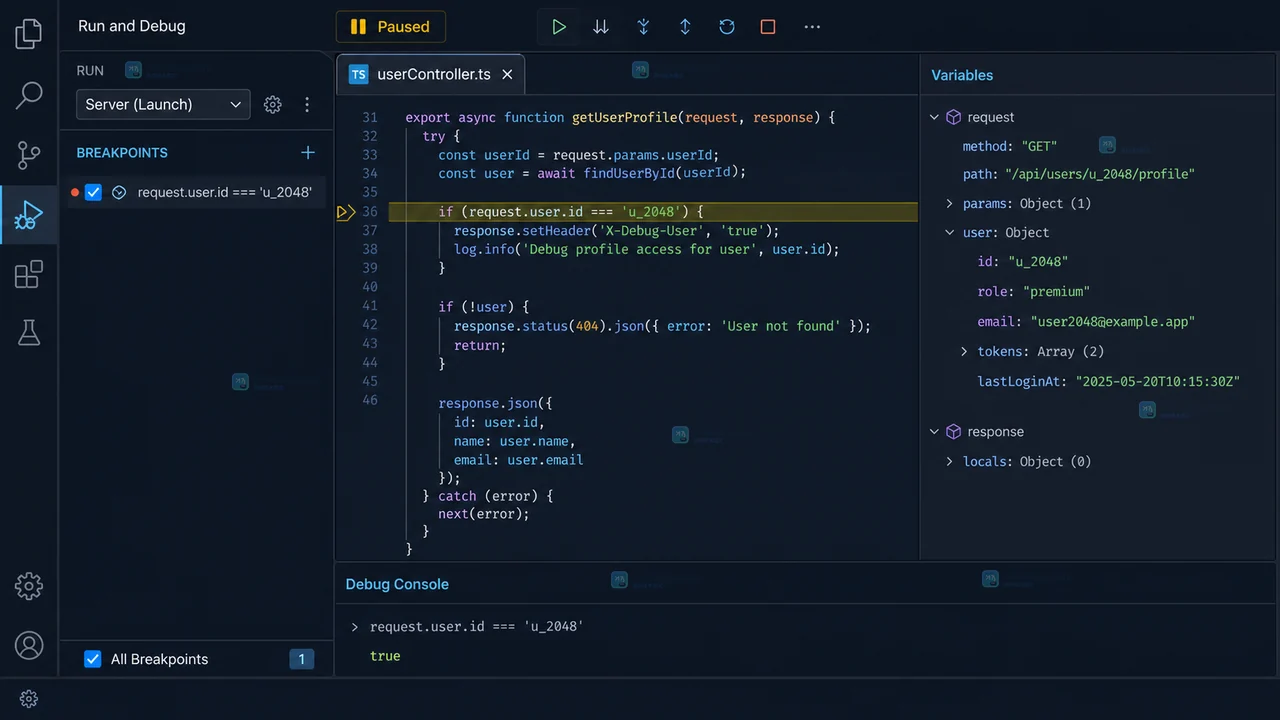Click the RUN section label

[x=90, y=71]
